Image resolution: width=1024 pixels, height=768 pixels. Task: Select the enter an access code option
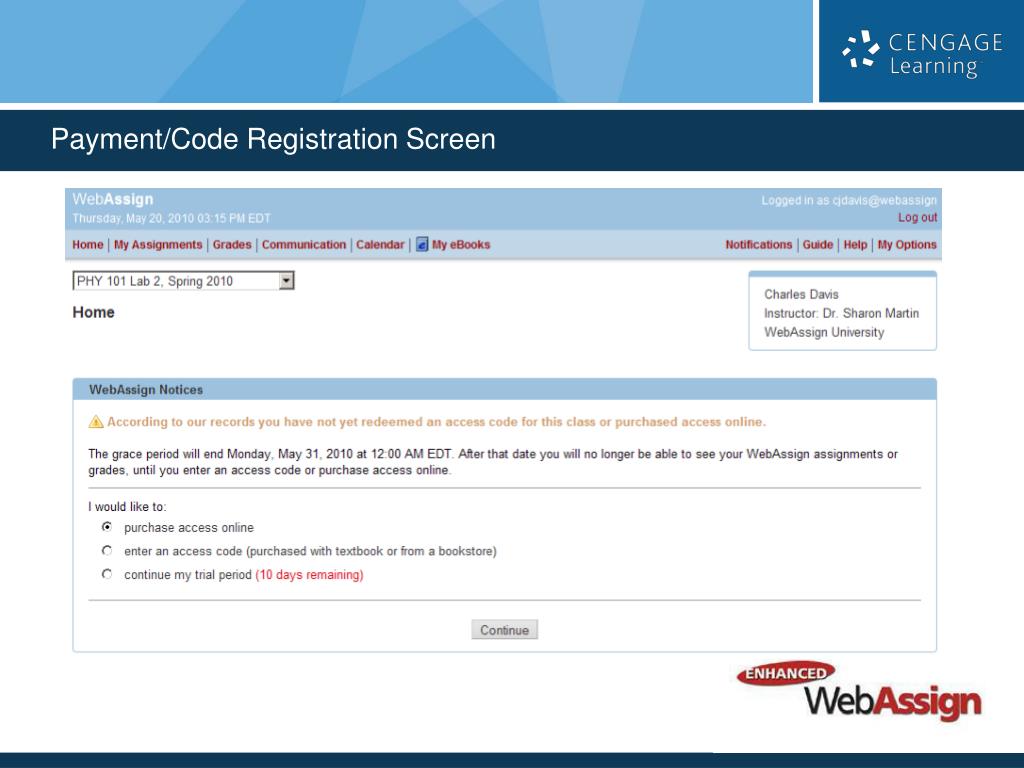pyautogui.click(x=107, y=551)
